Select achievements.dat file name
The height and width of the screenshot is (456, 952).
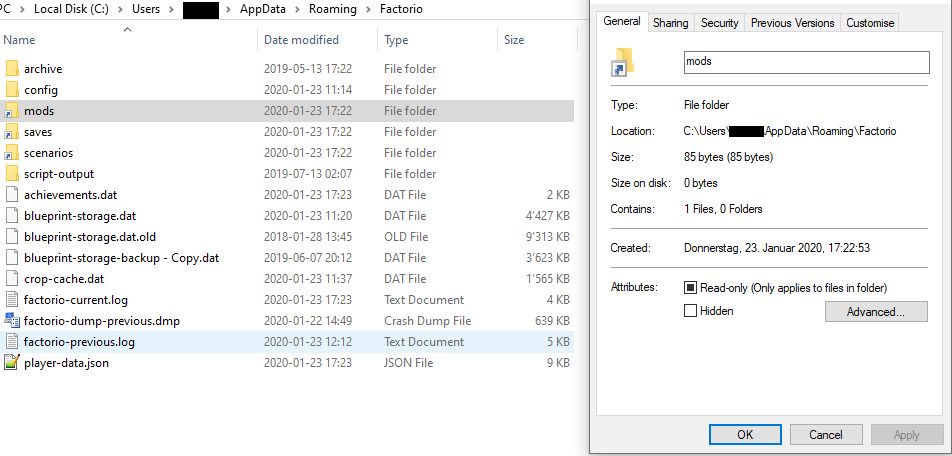point(70,195)
